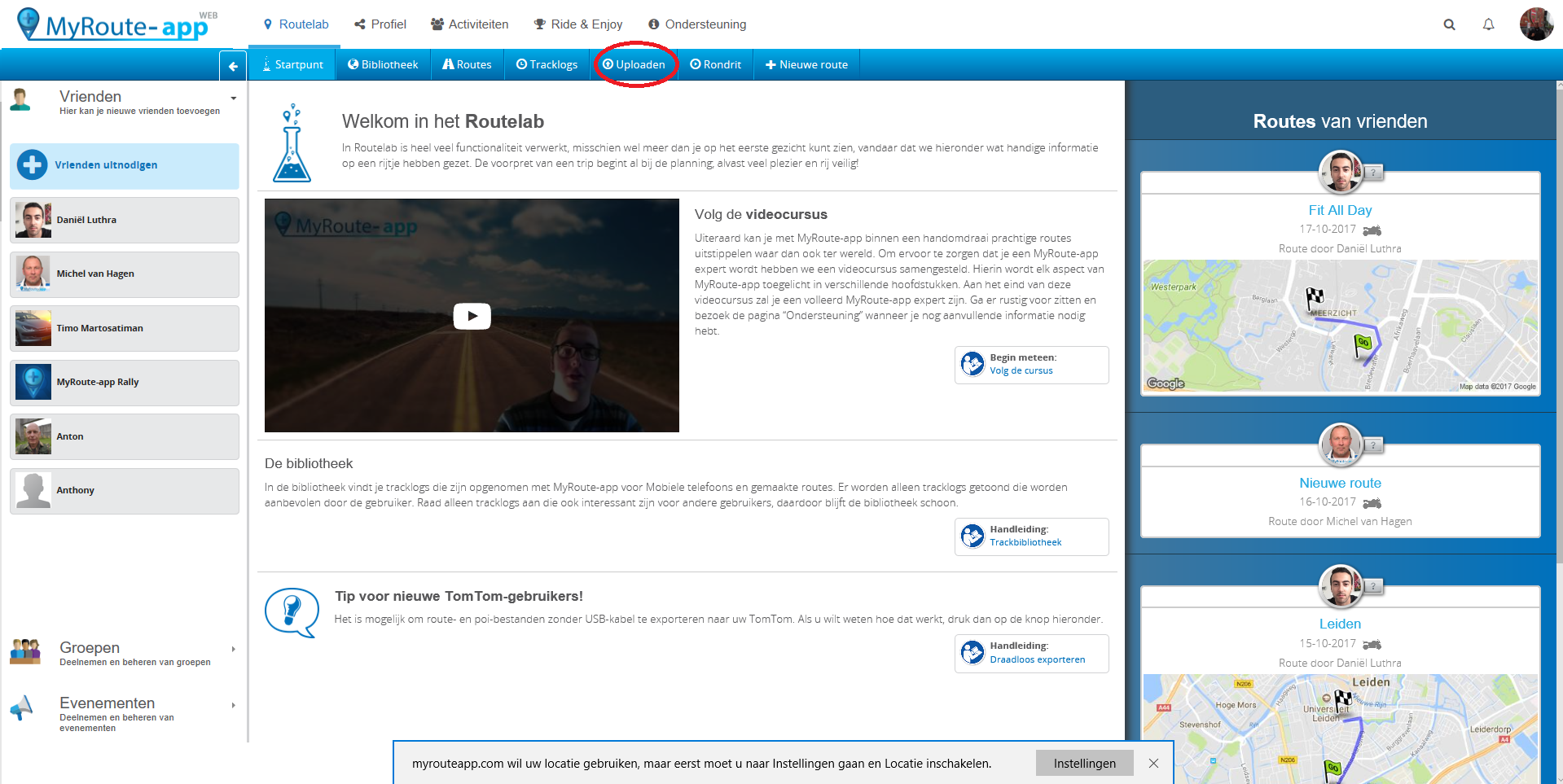
Task: Collapse sidebar with the left arrow button
Action: (233, 66)
